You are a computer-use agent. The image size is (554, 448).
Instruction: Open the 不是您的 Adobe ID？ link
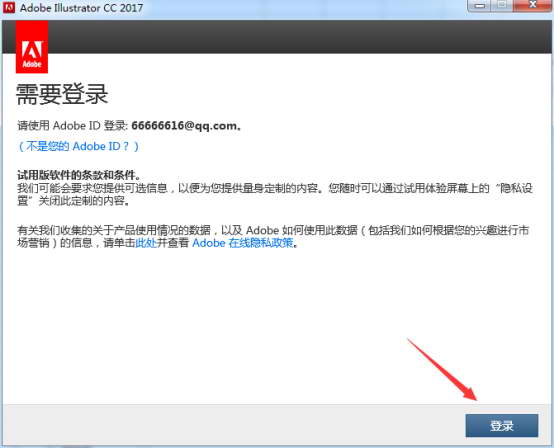(x=78, y=146)
